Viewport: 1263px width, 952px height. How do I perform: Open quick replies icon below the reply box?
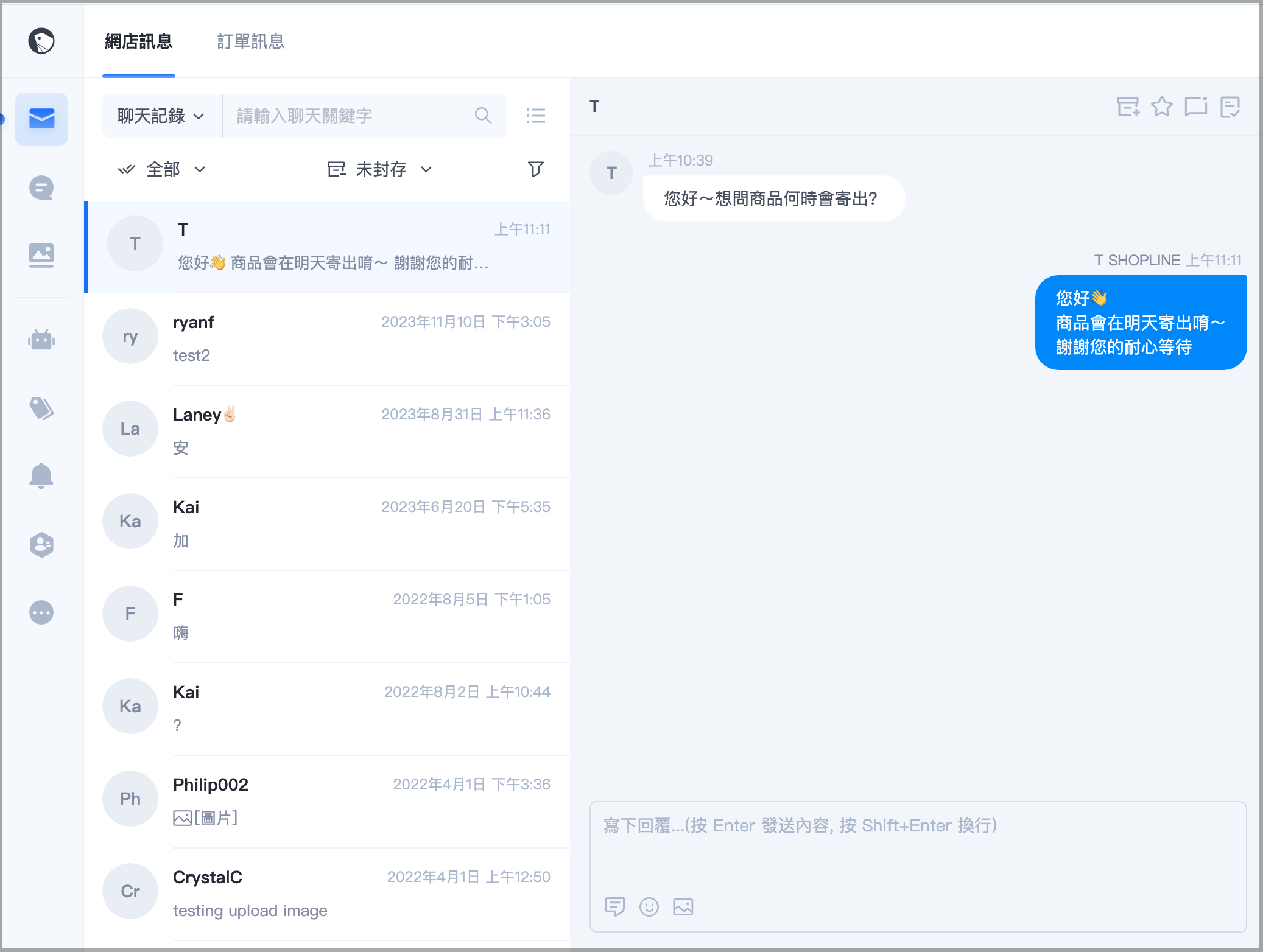(615, 906)
